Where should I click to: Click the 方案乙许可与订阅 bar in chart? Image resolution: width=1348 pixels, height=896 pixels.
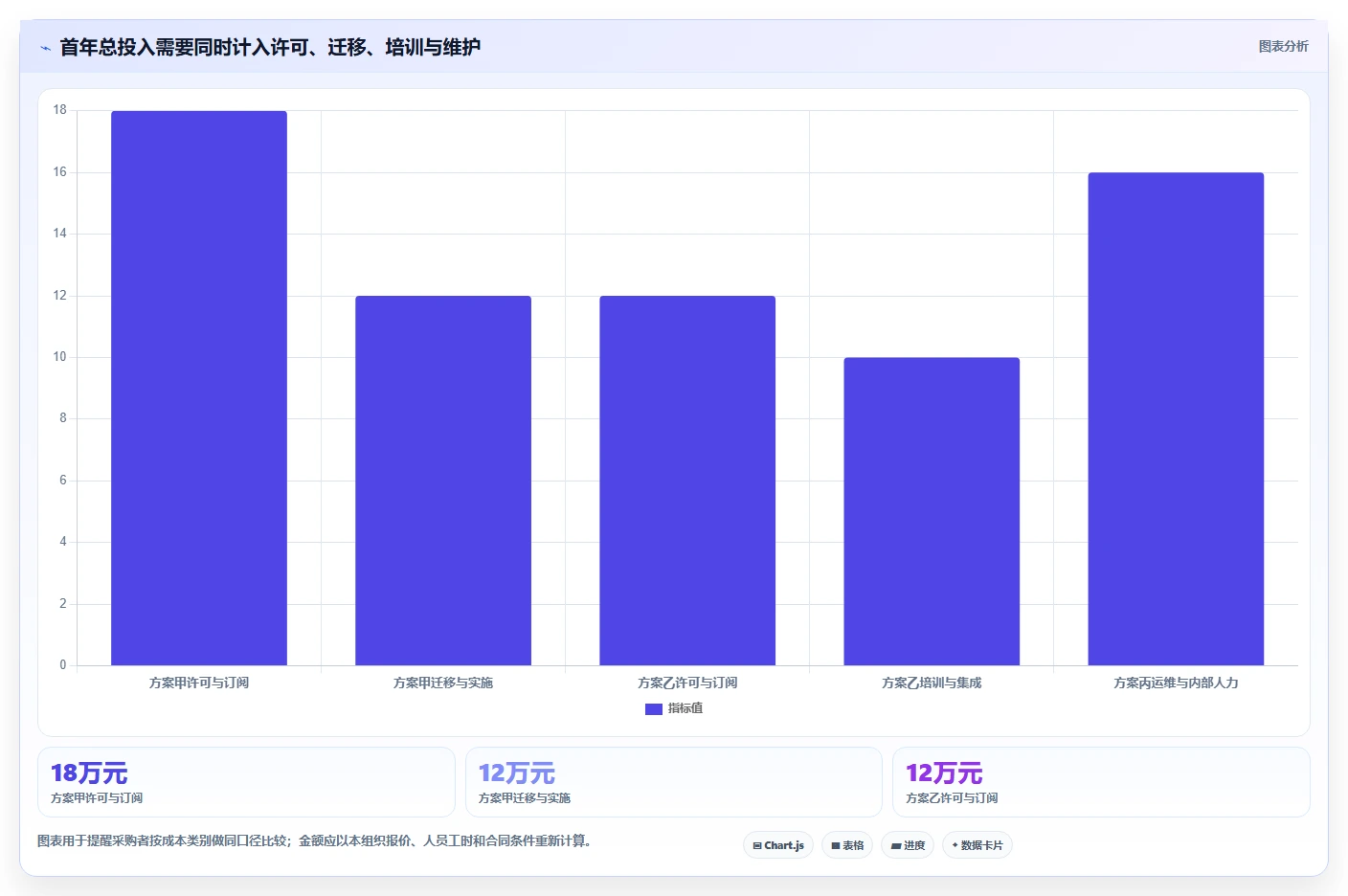click(x=687, y=481)
